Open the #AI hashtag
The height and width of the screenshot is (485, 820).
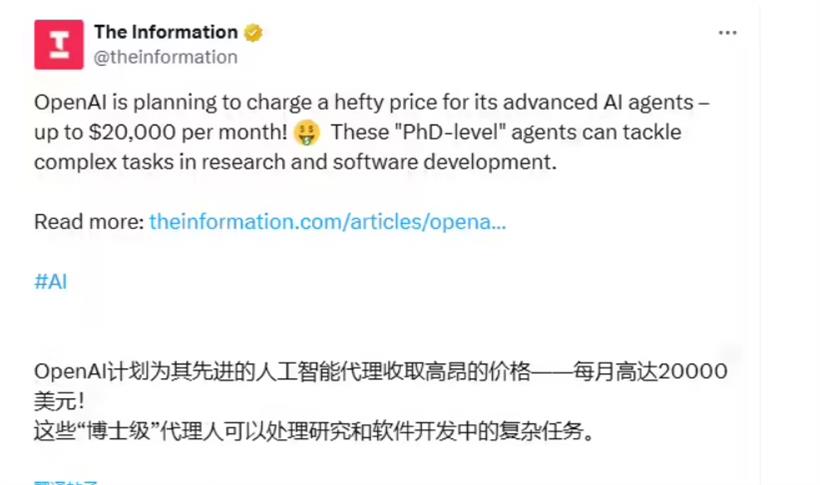pyautogui.click(x=51, y=281)
